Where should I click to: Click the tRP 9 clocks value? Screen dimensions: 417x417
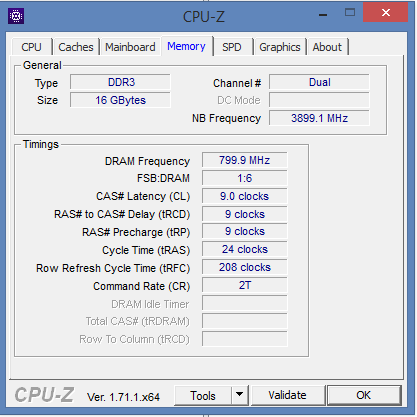(245, 232)
